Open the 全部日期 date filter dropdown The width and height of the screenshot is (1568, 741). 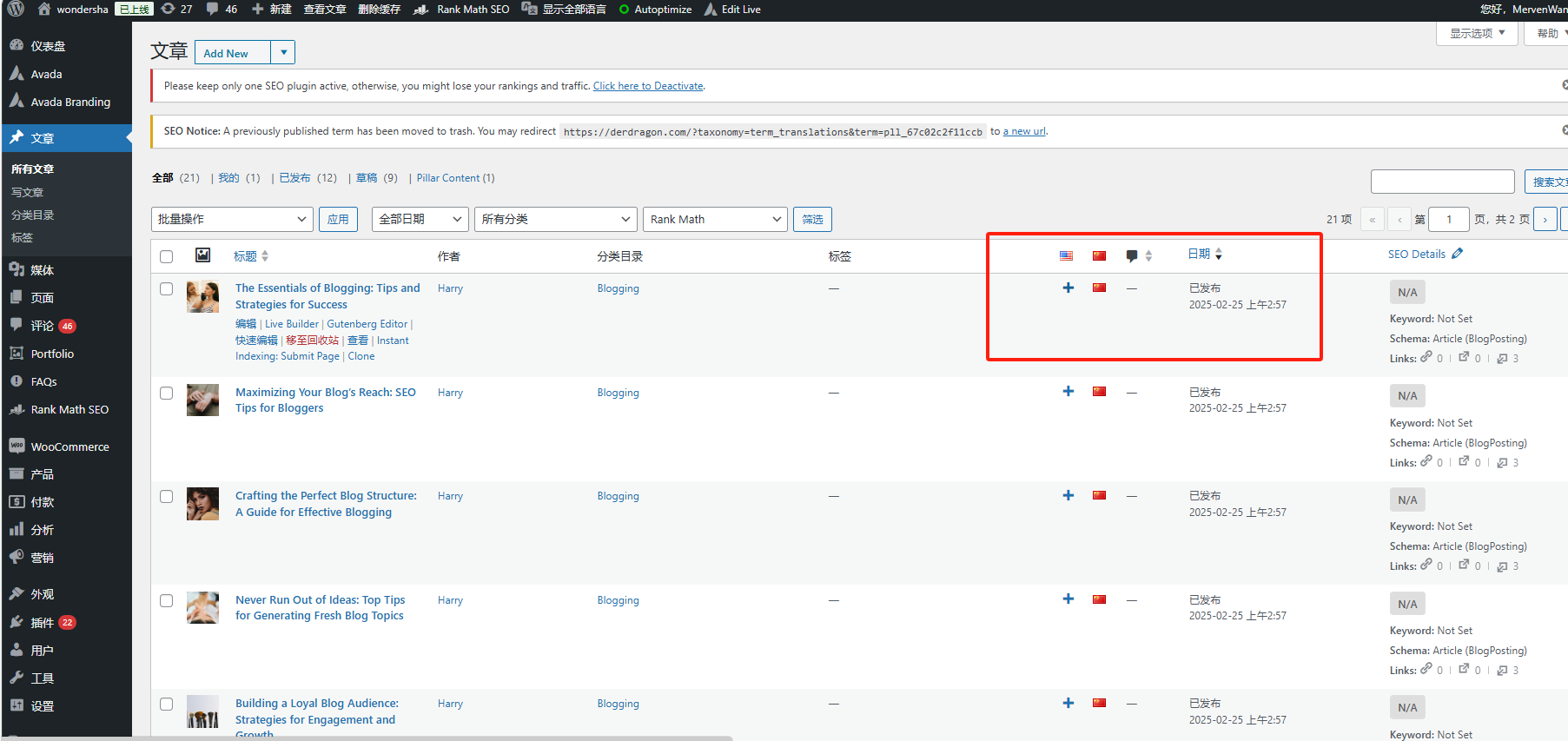pos(420,219)
